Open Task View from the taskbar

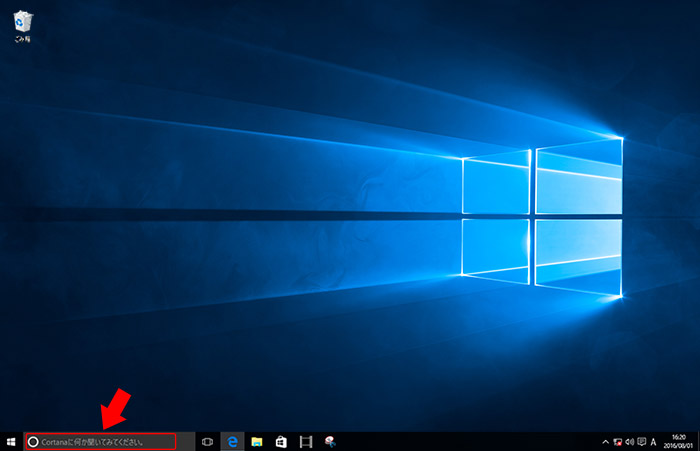(208, 442)
